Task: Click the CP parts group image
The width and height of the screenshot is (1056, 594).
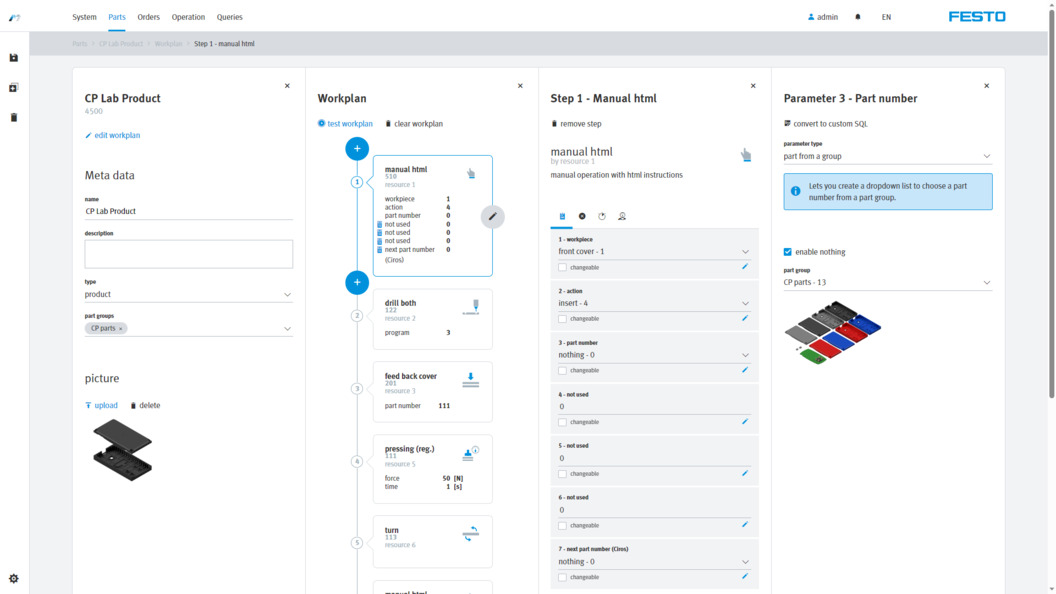Action: pos(832,332)
